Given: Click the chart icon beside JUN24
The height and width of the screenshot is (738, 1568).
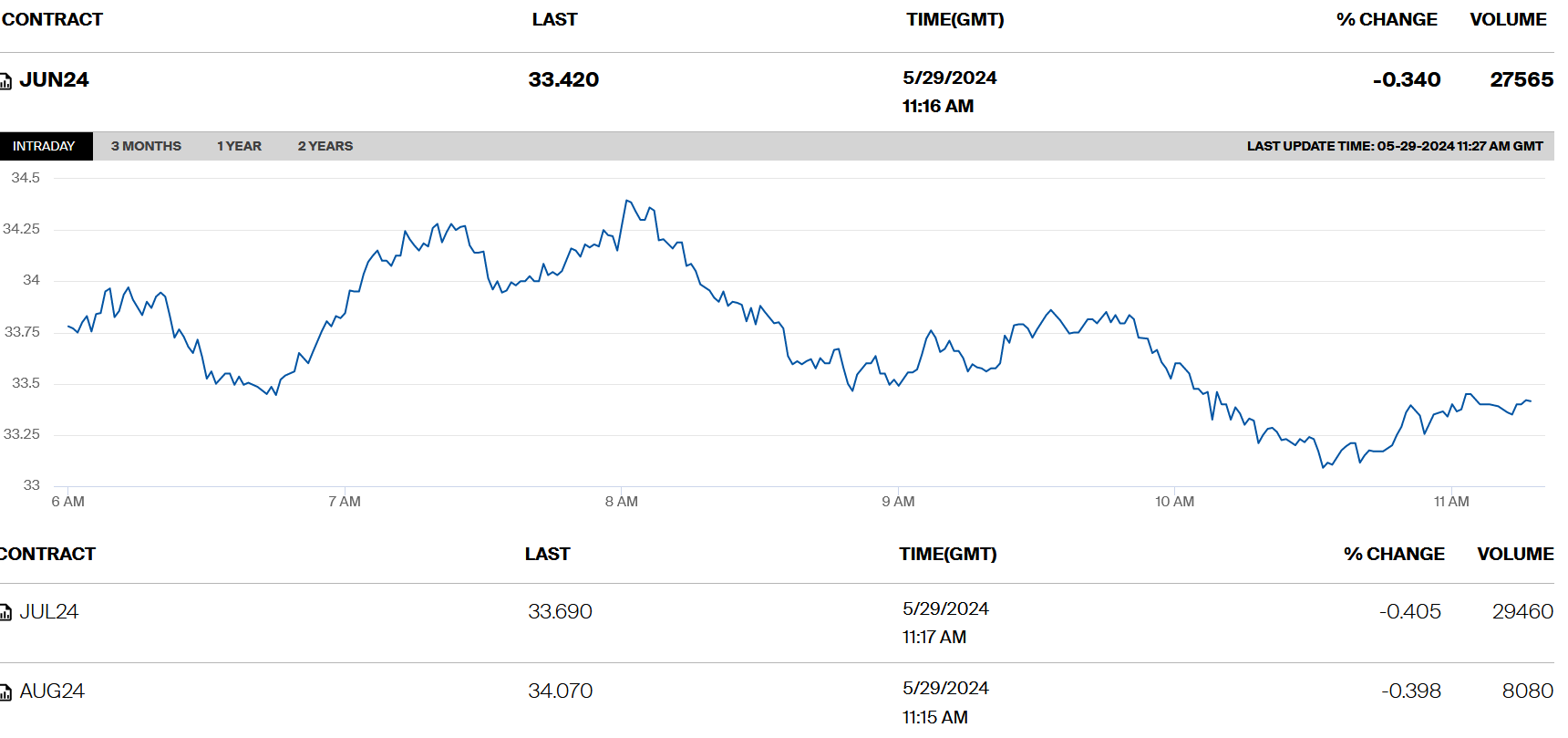Looking at the screenshot, I should 5,81.
